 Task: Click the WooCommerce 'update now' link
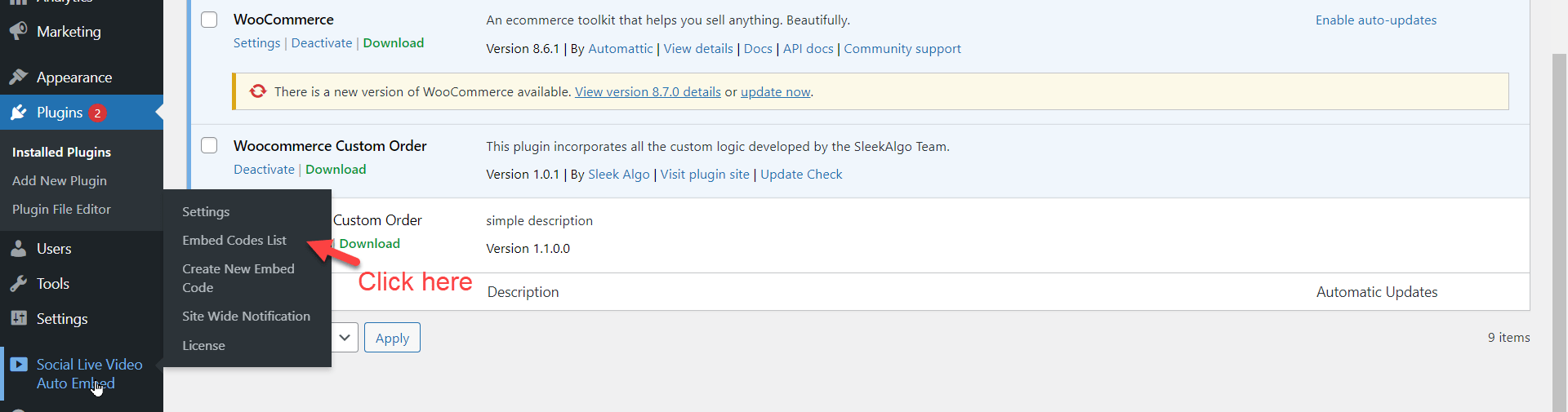(x=775, y=92)
